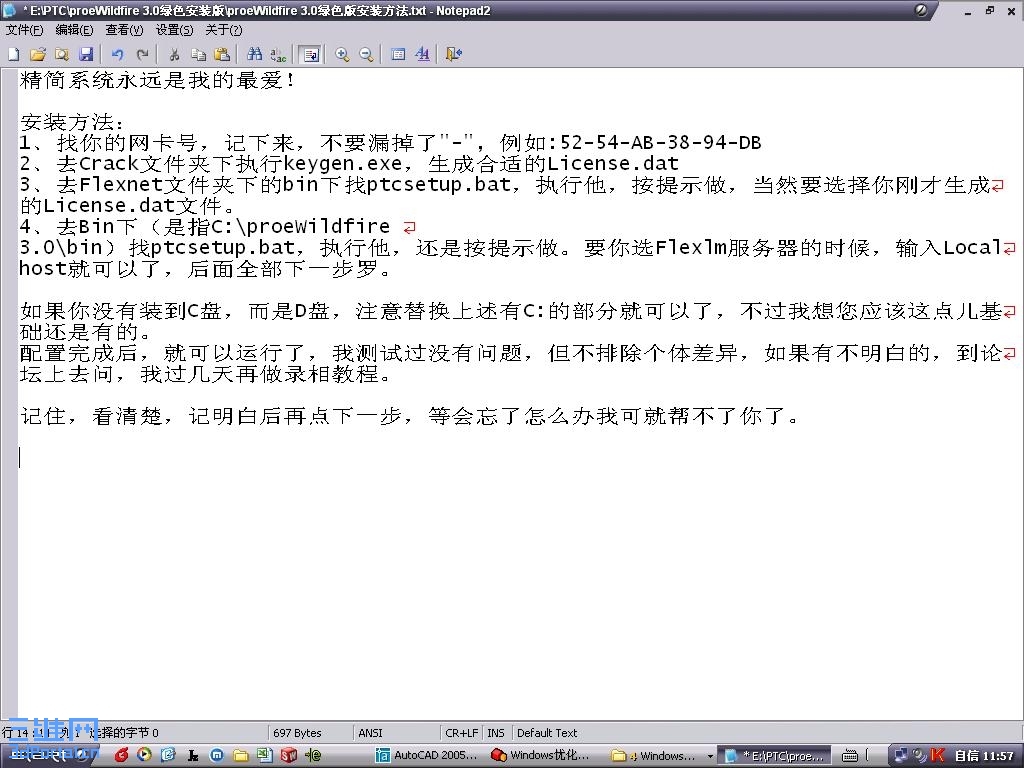Image resolution: width=1024 pixels, height=768 pixels.
Task: Open the red swirl quick launch icon
Action: click(x=121, y=756)
